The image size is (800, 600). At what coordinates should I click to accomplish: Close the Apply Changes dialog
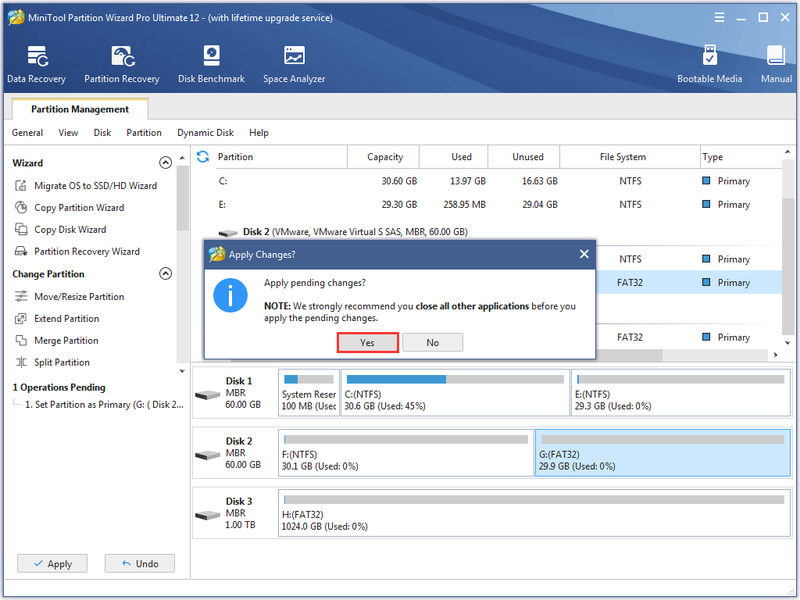tap(584, 254)
